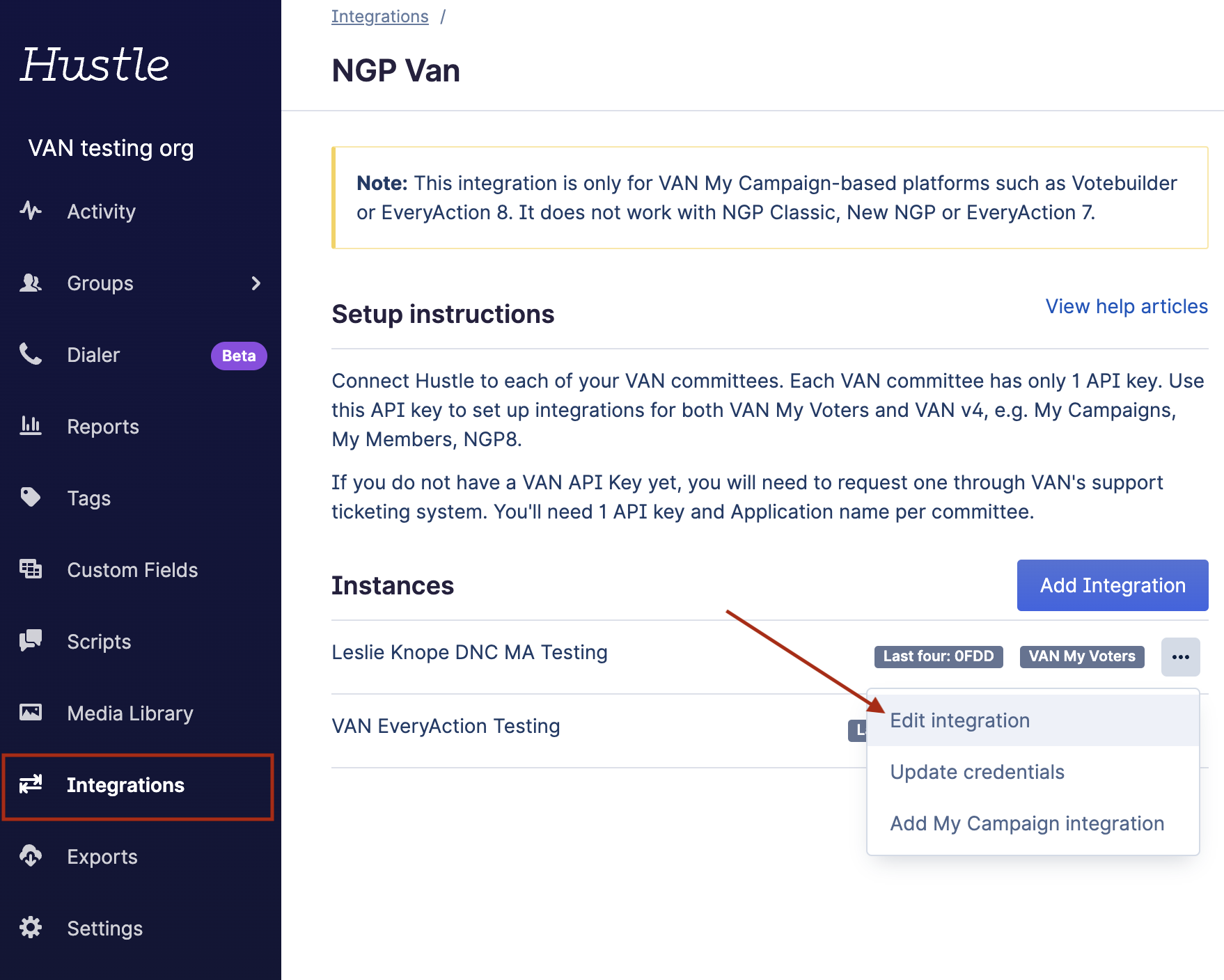Open View help articles link
This screenshot has height=980, width=1224.
click(1127, 306)
